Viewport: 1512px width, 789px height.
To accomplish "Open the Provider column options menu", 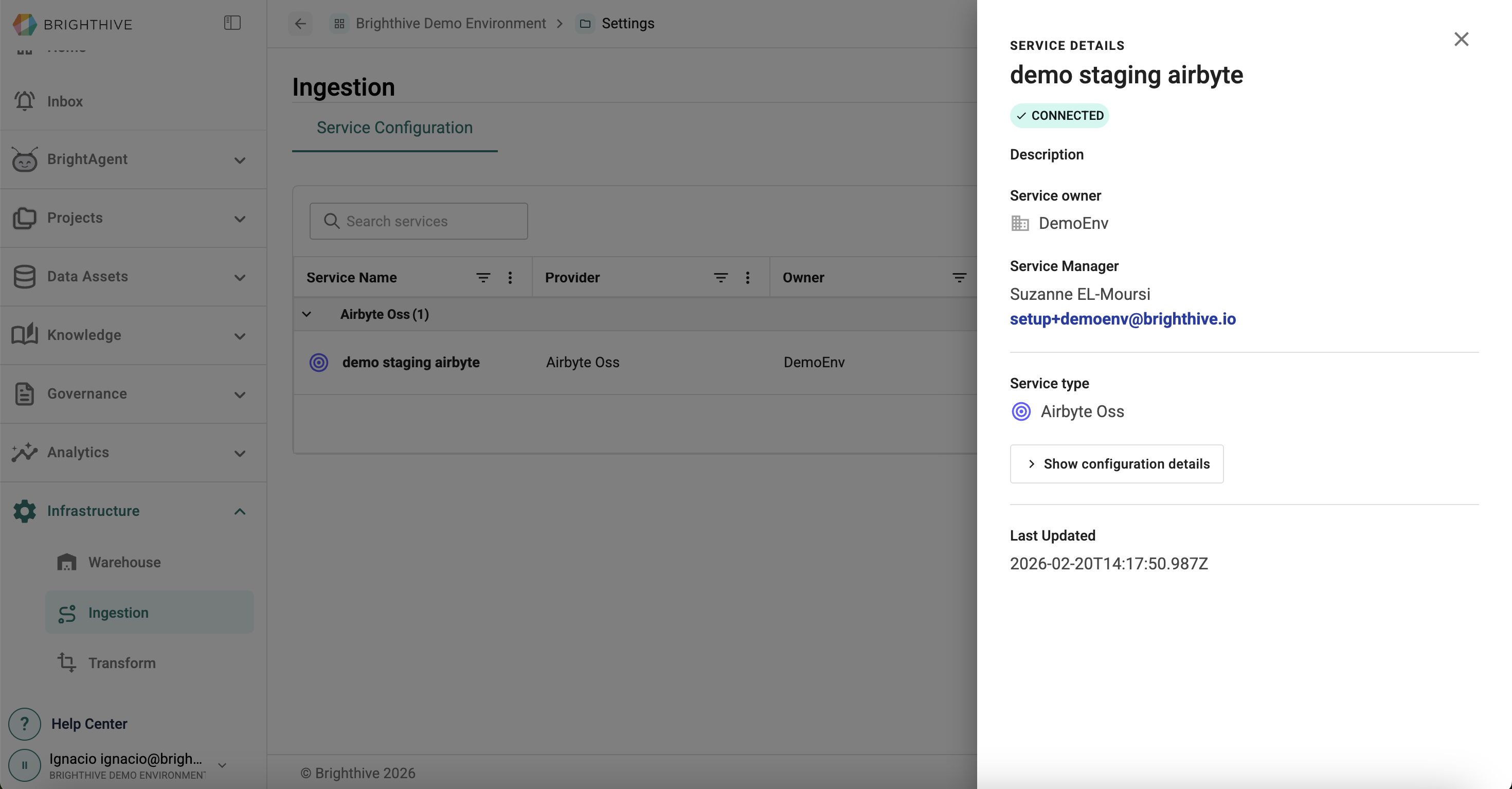I will (x=748, y=278).
